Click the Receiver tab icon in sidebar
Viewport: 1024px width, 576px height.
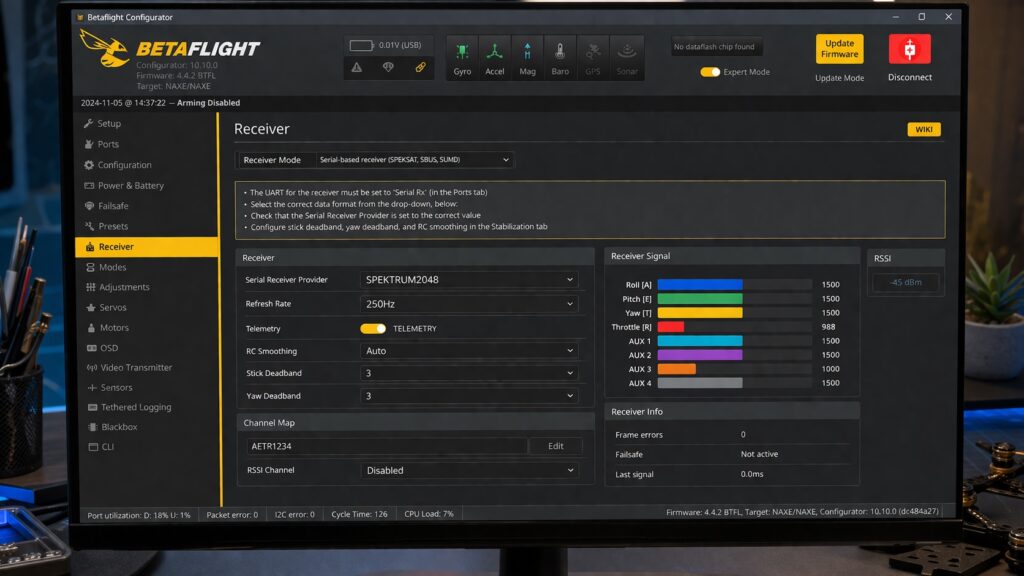coord(90,247)
